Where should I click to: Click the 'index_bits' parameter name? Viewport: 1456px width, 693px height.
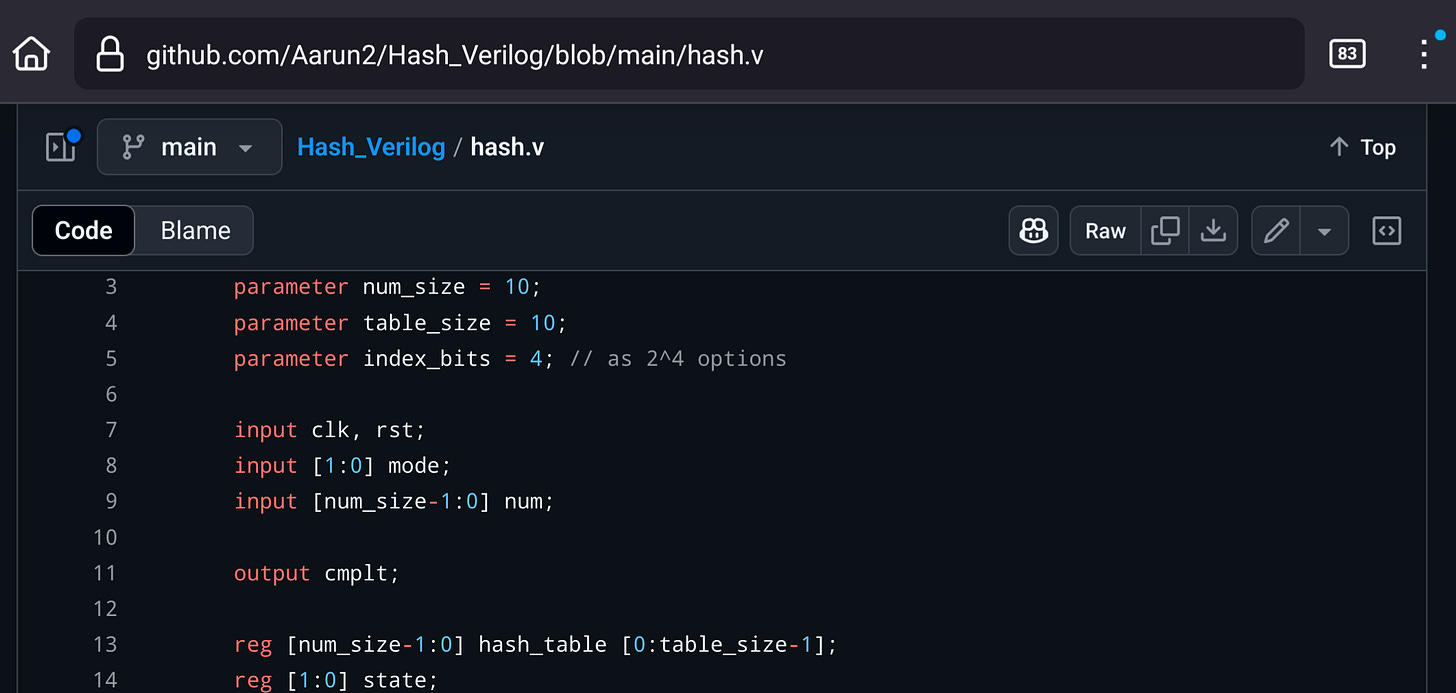[427, 358]
